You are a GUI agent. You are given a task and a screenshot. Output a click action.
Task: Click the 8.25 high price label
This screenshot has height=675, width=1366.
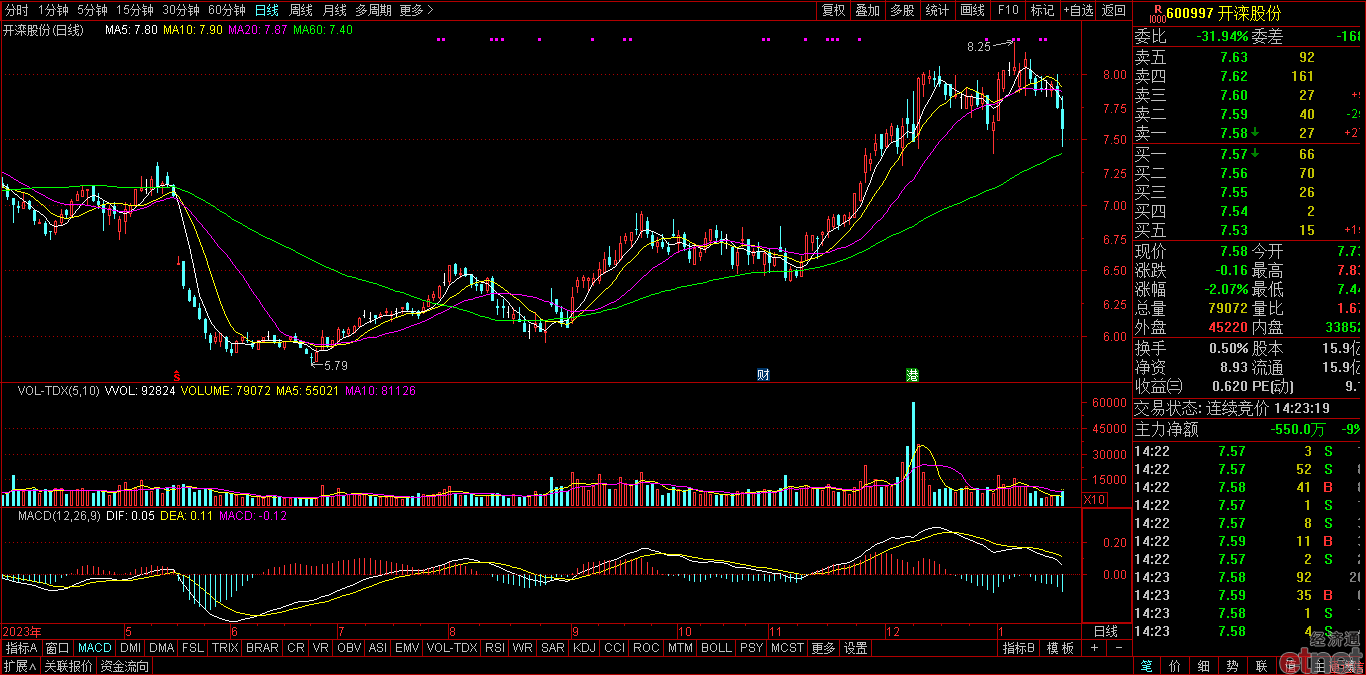[978, 46]
